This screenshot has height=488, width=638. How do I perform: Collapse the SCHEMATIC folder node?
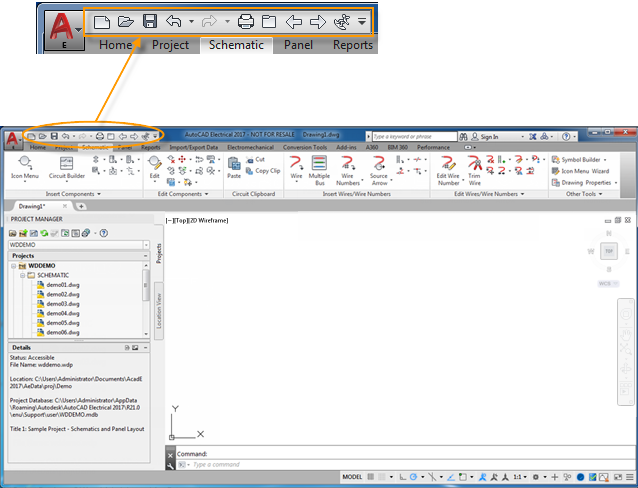23,276
